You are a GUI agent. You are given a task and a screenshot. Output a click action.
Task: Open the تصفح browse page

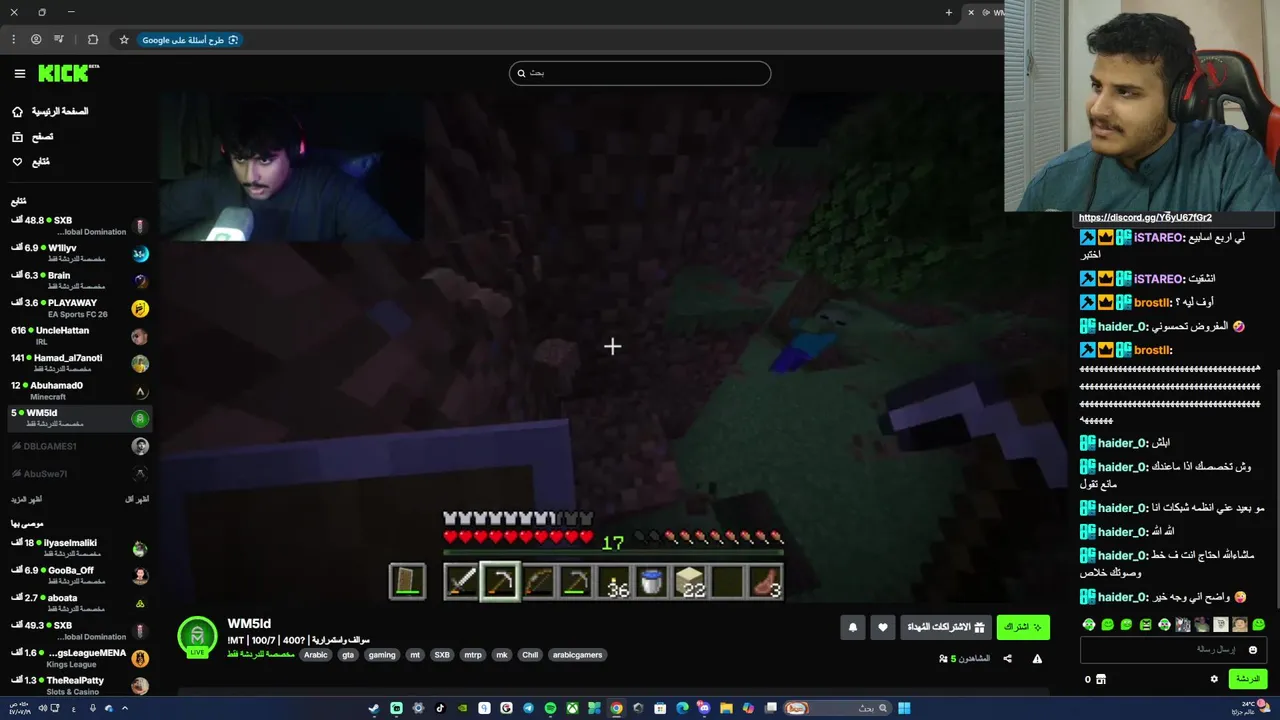(33, 136)
